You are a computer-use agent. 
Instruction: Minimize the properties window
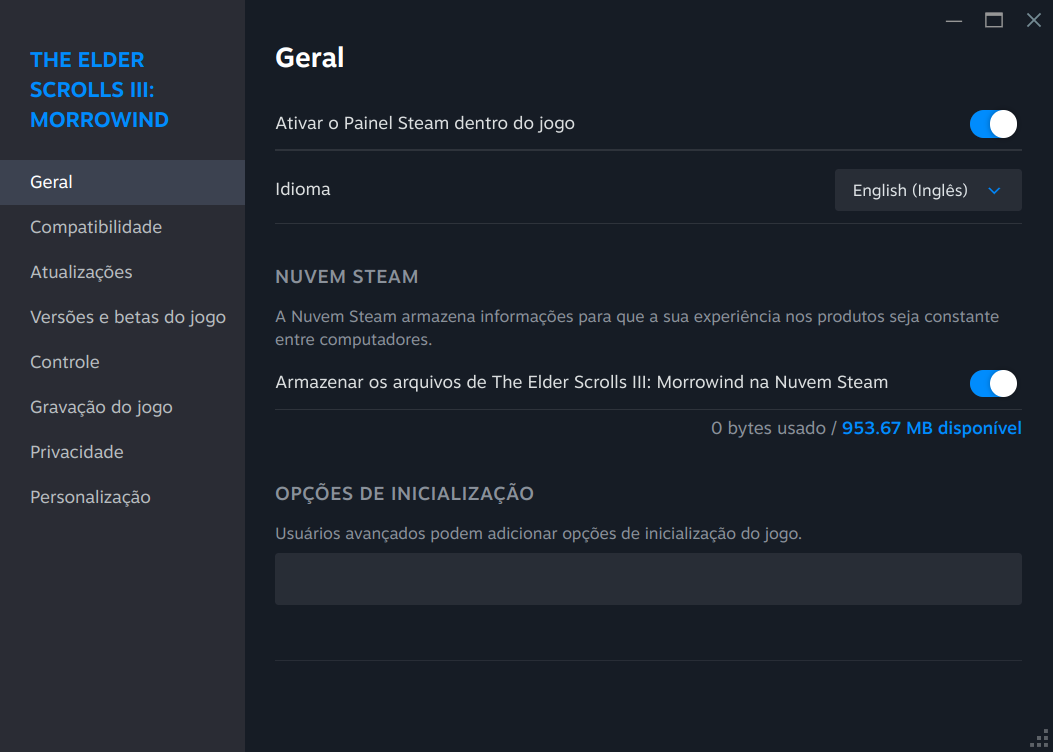click(x=954, y=20)
